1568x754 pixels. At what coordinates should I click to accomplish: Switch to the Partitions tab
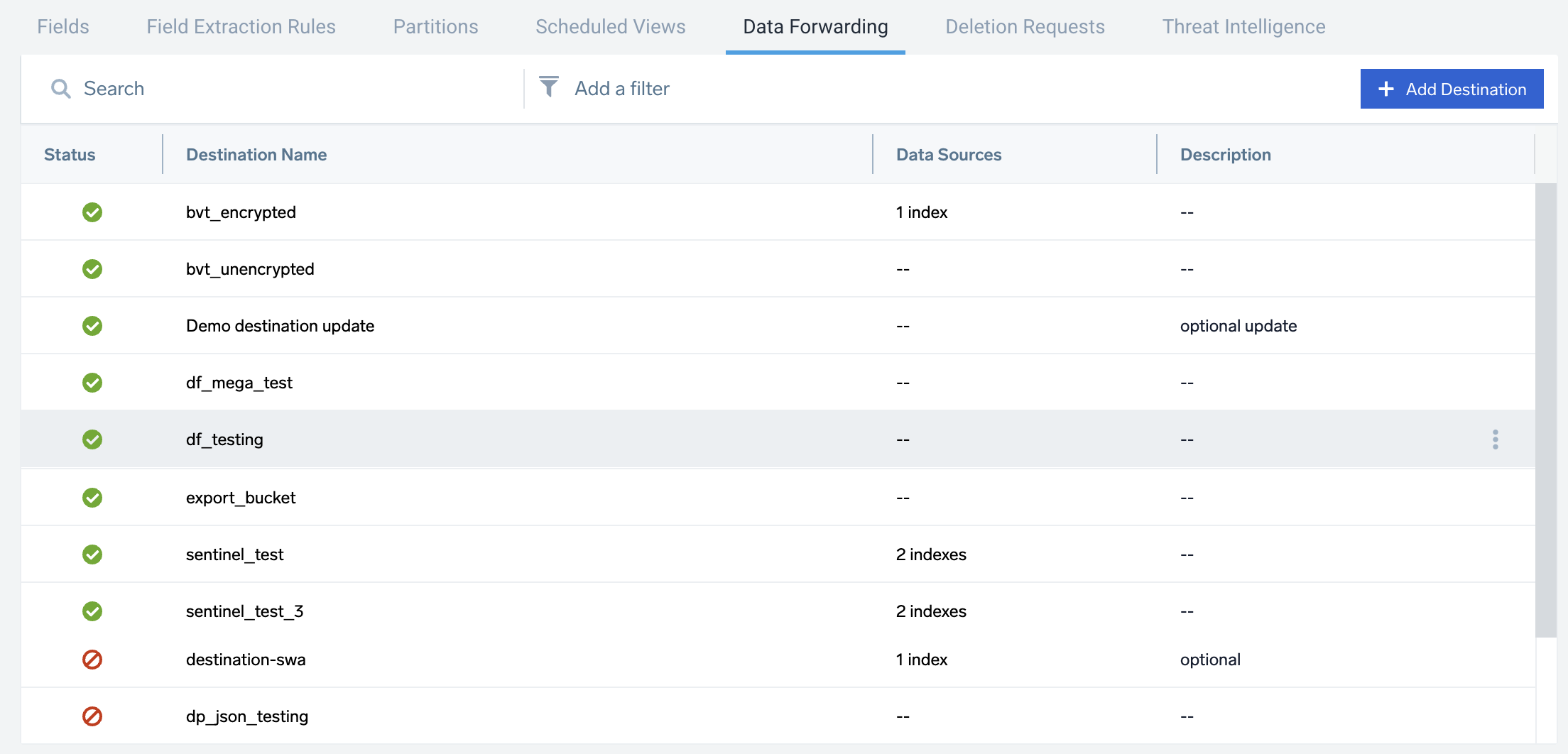[x=435, y=26]
